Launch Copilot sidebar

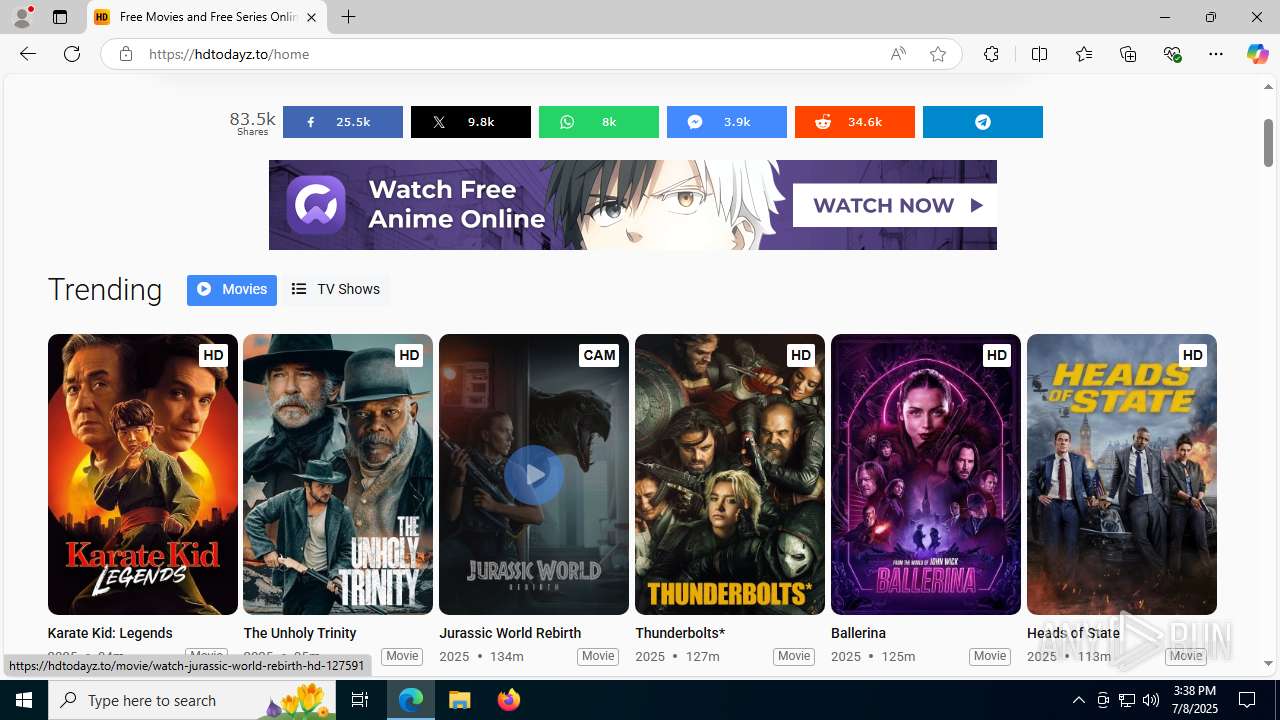1257,54
